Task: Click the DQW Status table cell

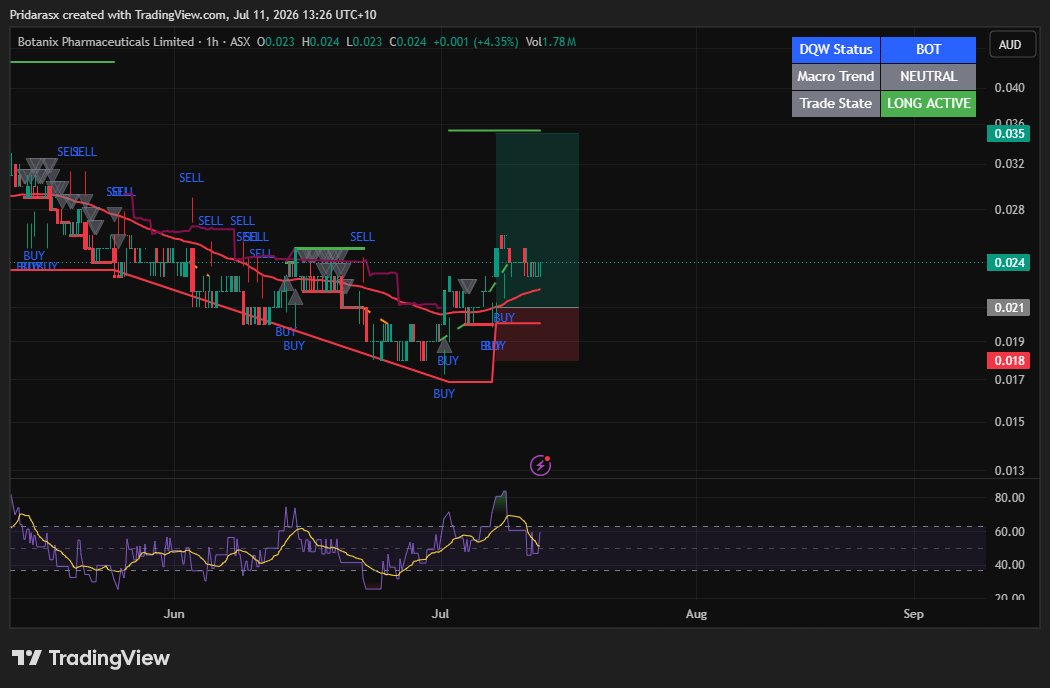Action: (x=836, y=50)
